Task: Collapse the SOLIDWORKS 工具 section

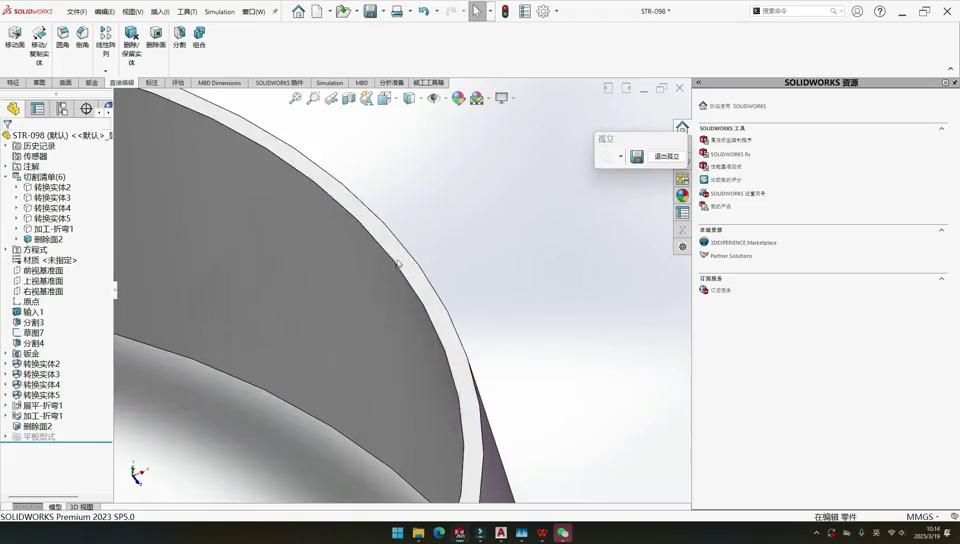Action: coord(941,128)
